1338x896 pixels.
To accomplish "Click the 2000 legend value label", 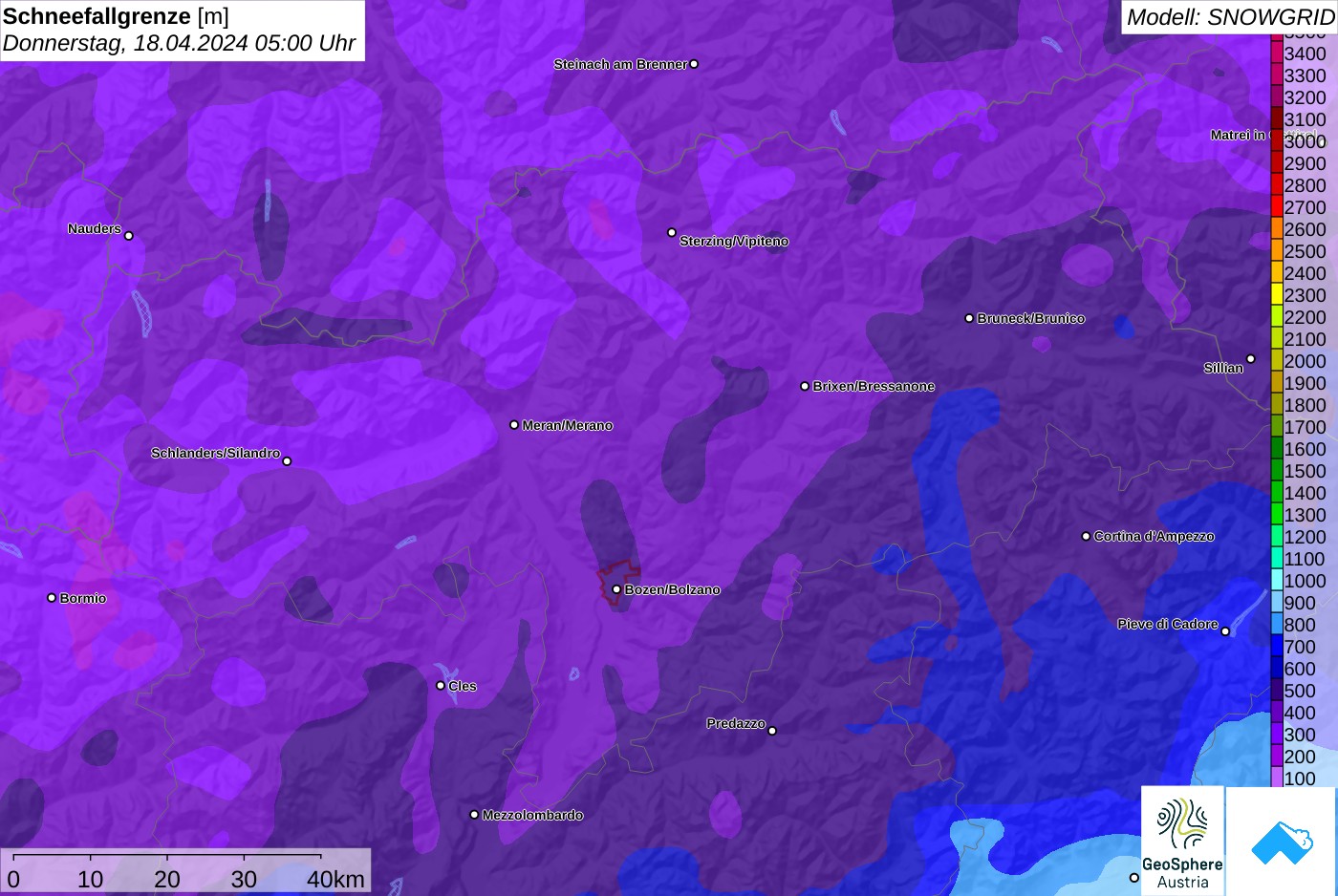I will pos(1305,361).
